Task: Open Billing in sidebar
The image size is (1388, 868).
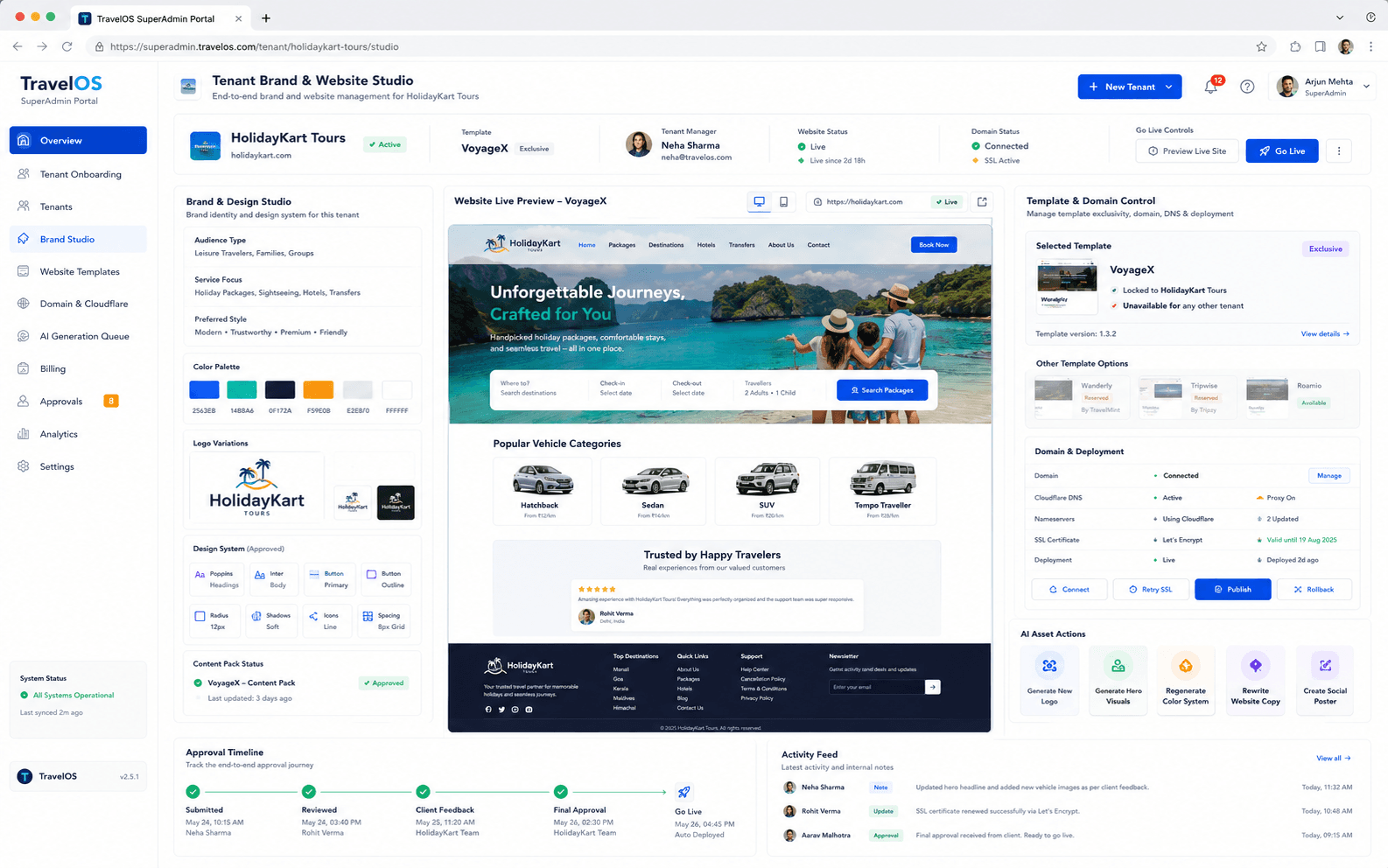Action: (78, 368)
